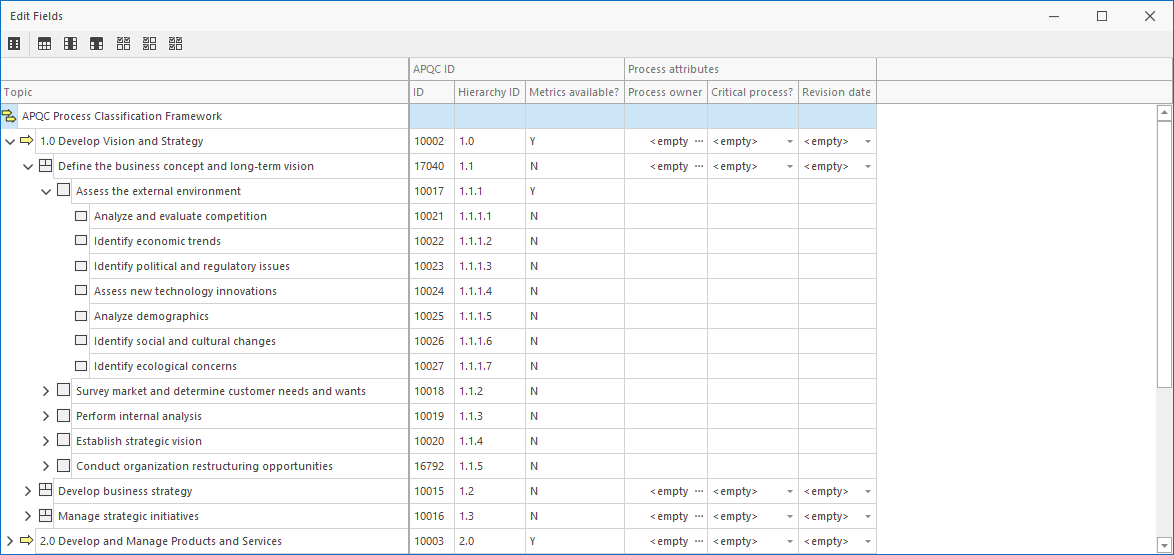Select Hierarchy ID cell 1.1.5
This screenshot has height=555, width=1174.
pyautogui.click(x=490, y=466)
